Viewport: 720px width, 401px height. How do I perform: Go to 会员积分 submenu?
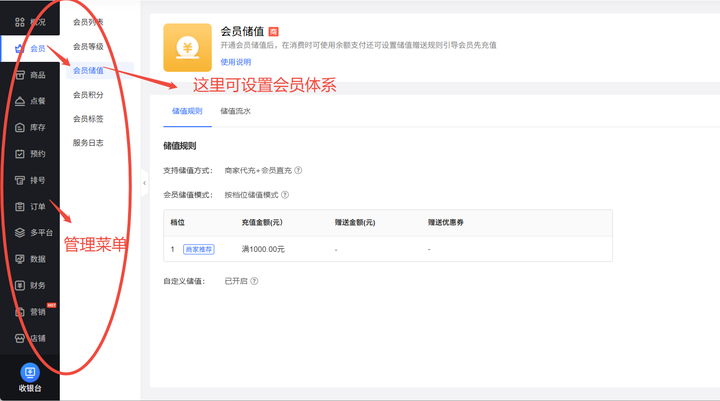click(x=88, y=95)
